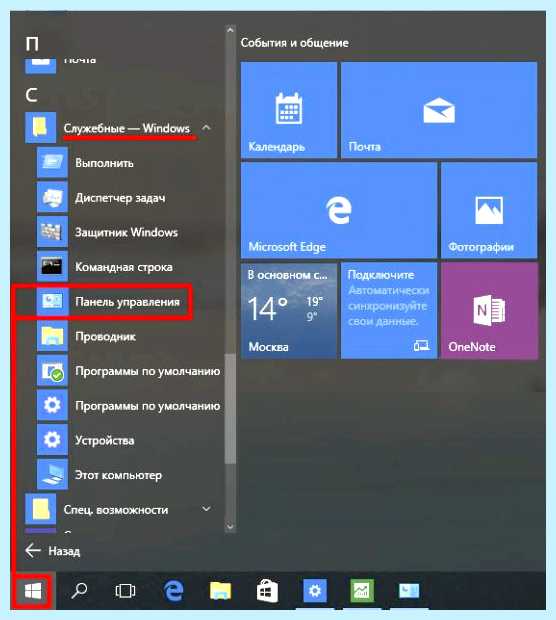Click the Командная строка text label
Viewport: 556px width, 620px height.
pyautogui.click(x=124, y=267)
